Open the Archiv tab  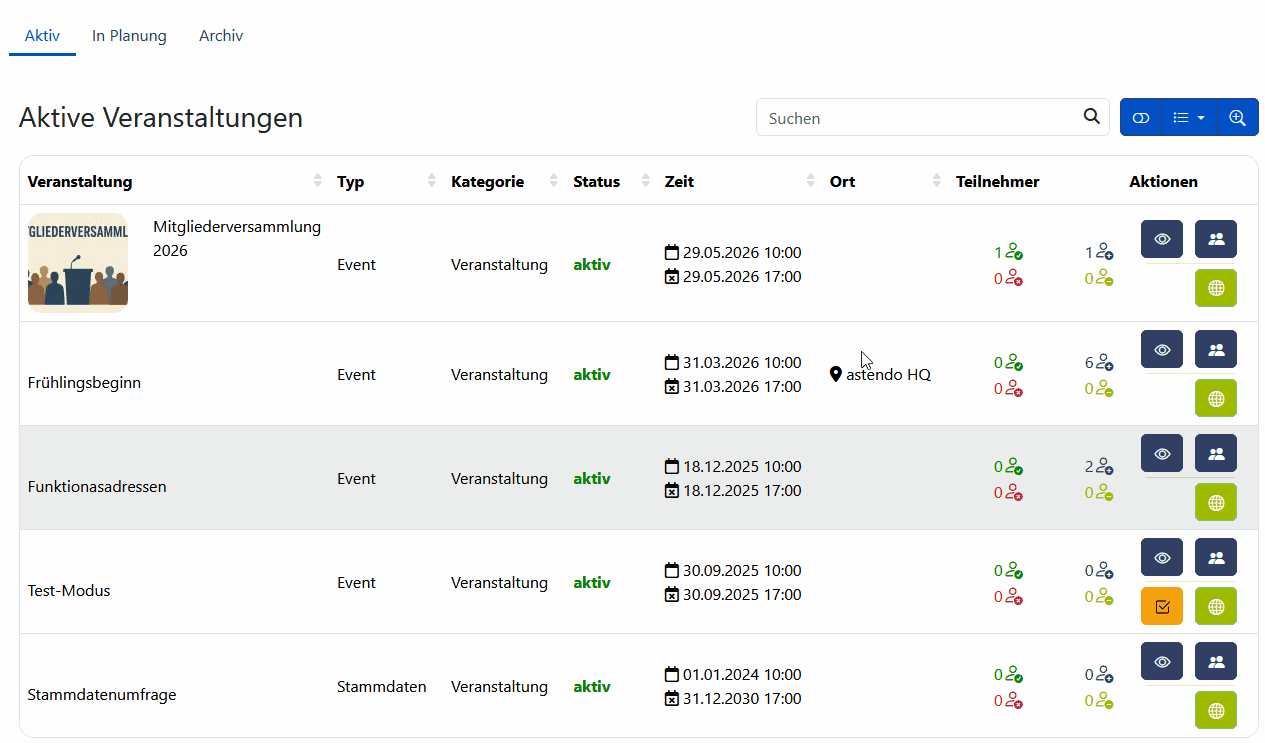[x=221, y=36]
